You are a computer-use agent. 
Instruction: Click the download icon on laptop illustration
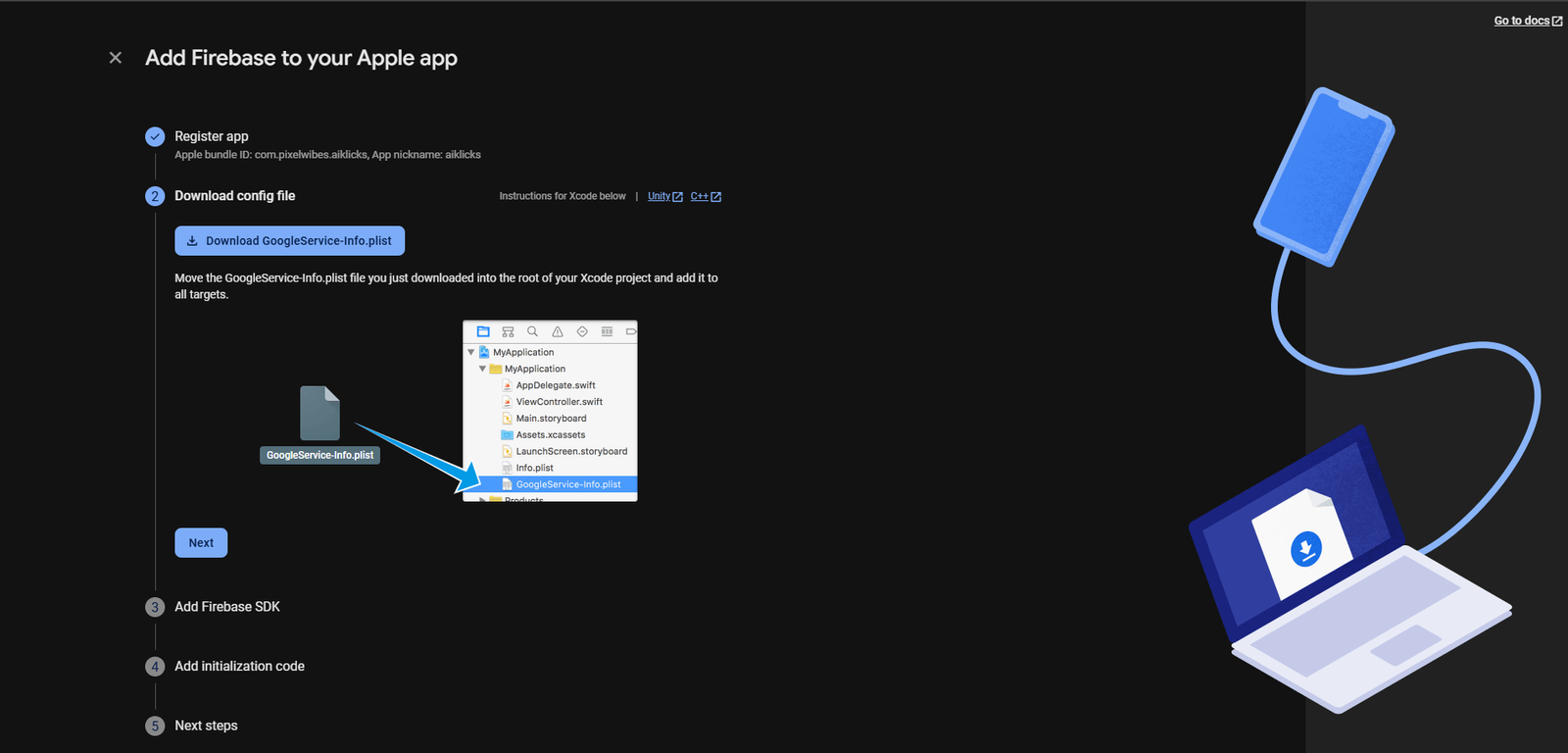click(1305, 549)
